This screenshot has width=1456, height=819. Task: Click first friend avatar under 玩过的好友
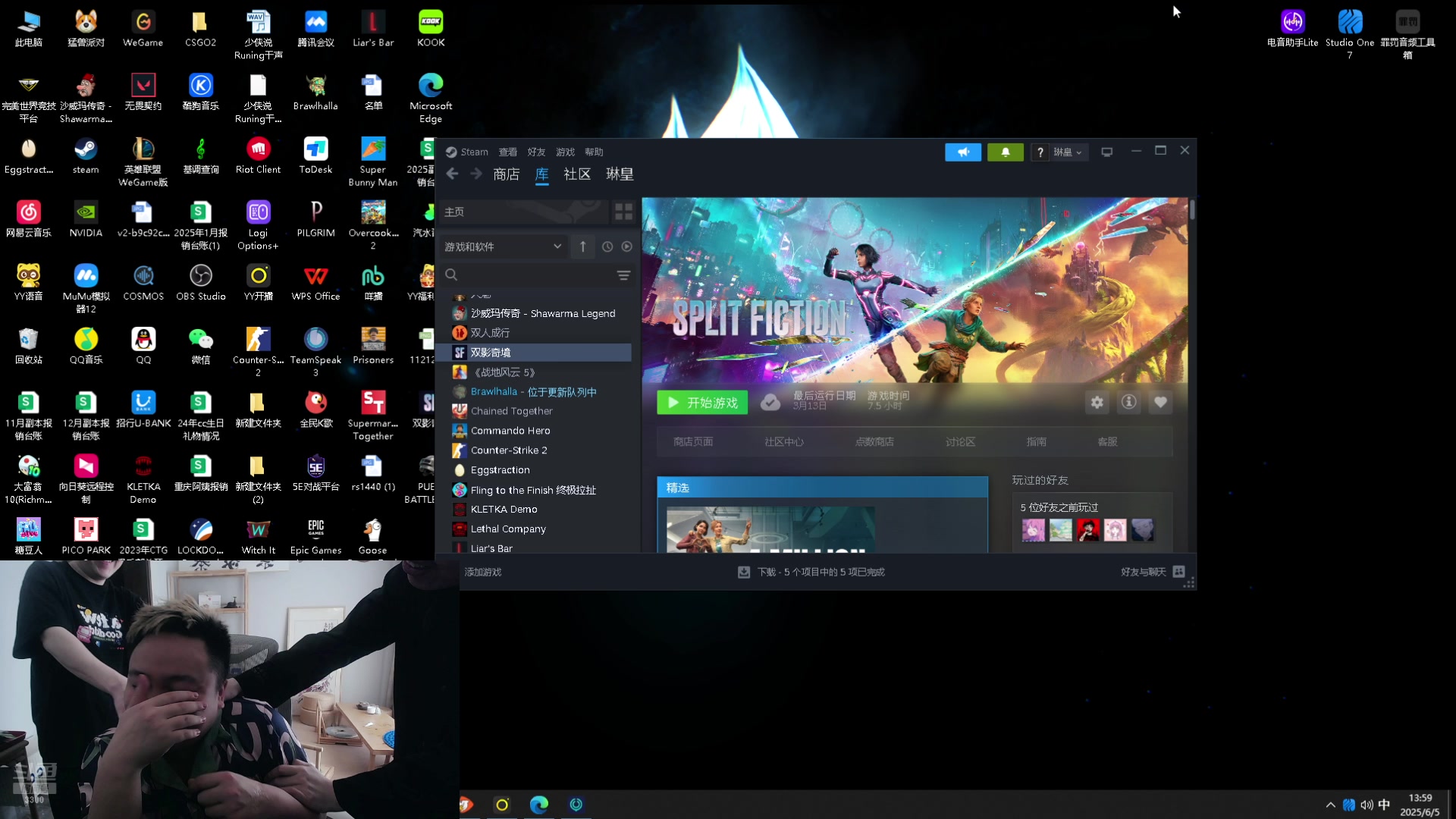point(1033,530)
